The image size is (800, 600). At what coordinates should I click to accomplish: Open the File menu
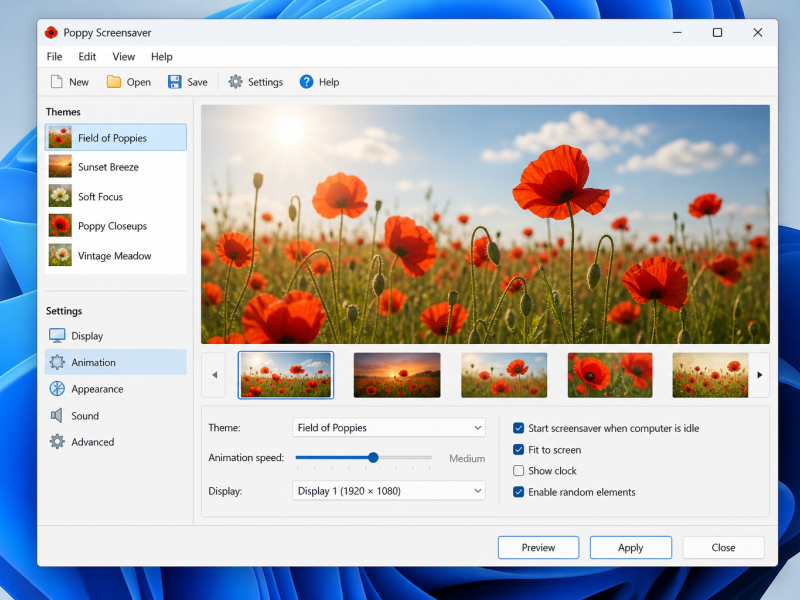[54, 57]
